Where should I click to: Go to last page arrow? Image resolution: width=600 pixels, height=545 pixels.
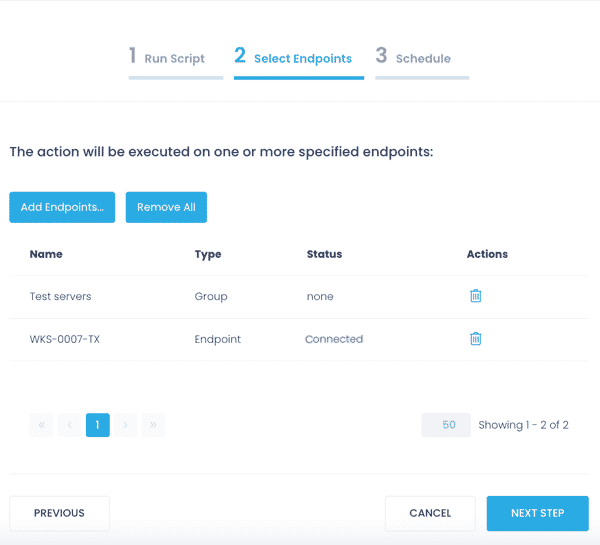tap(153, 425)
